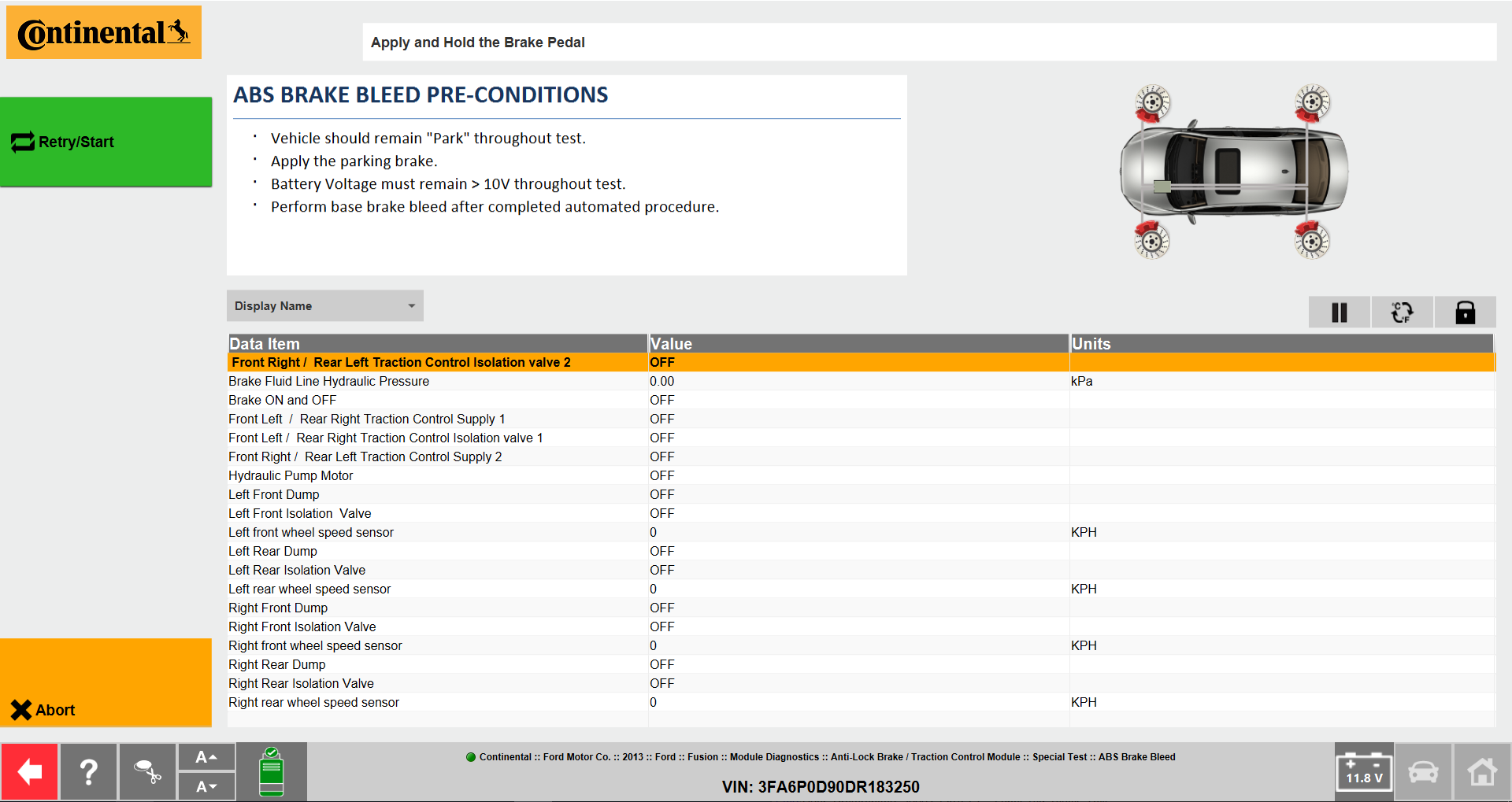Click the battery status clipboard icon
Screen dimensions: 1512x802
[x=271, y=771]
